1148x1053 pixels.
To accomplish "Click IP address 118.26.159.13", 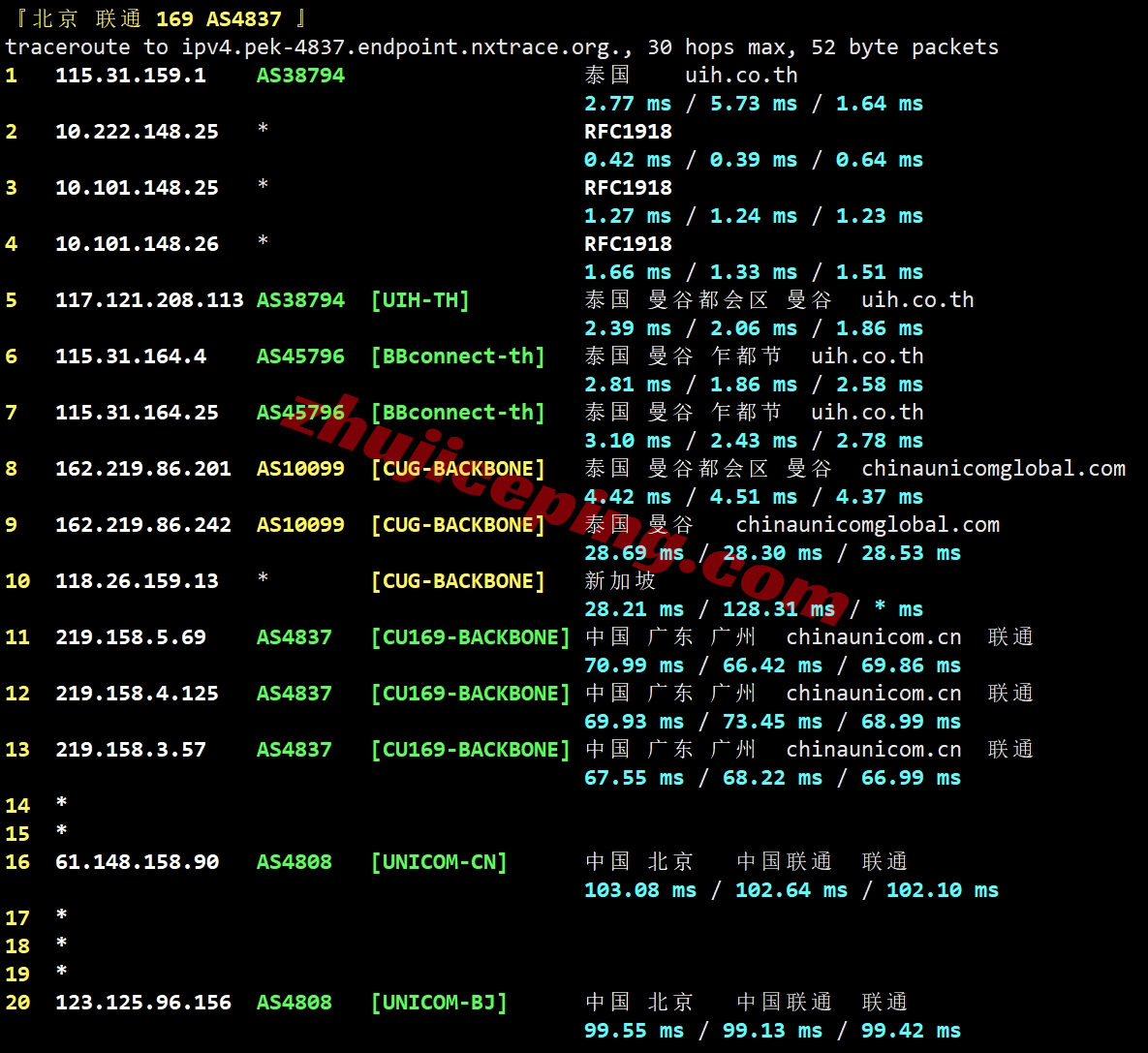I will pyautogui.click(x=137, y=581).
